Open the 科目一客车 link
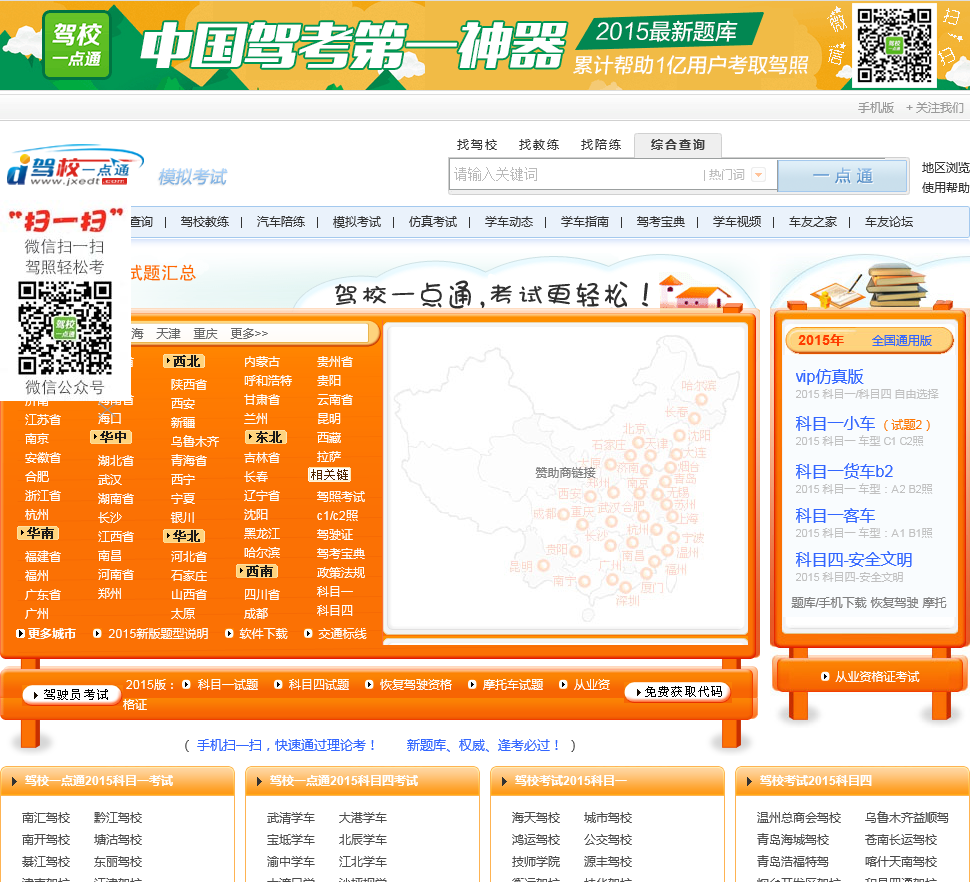The width and height of the screenshot is (970, 882). tap(835, 515)
